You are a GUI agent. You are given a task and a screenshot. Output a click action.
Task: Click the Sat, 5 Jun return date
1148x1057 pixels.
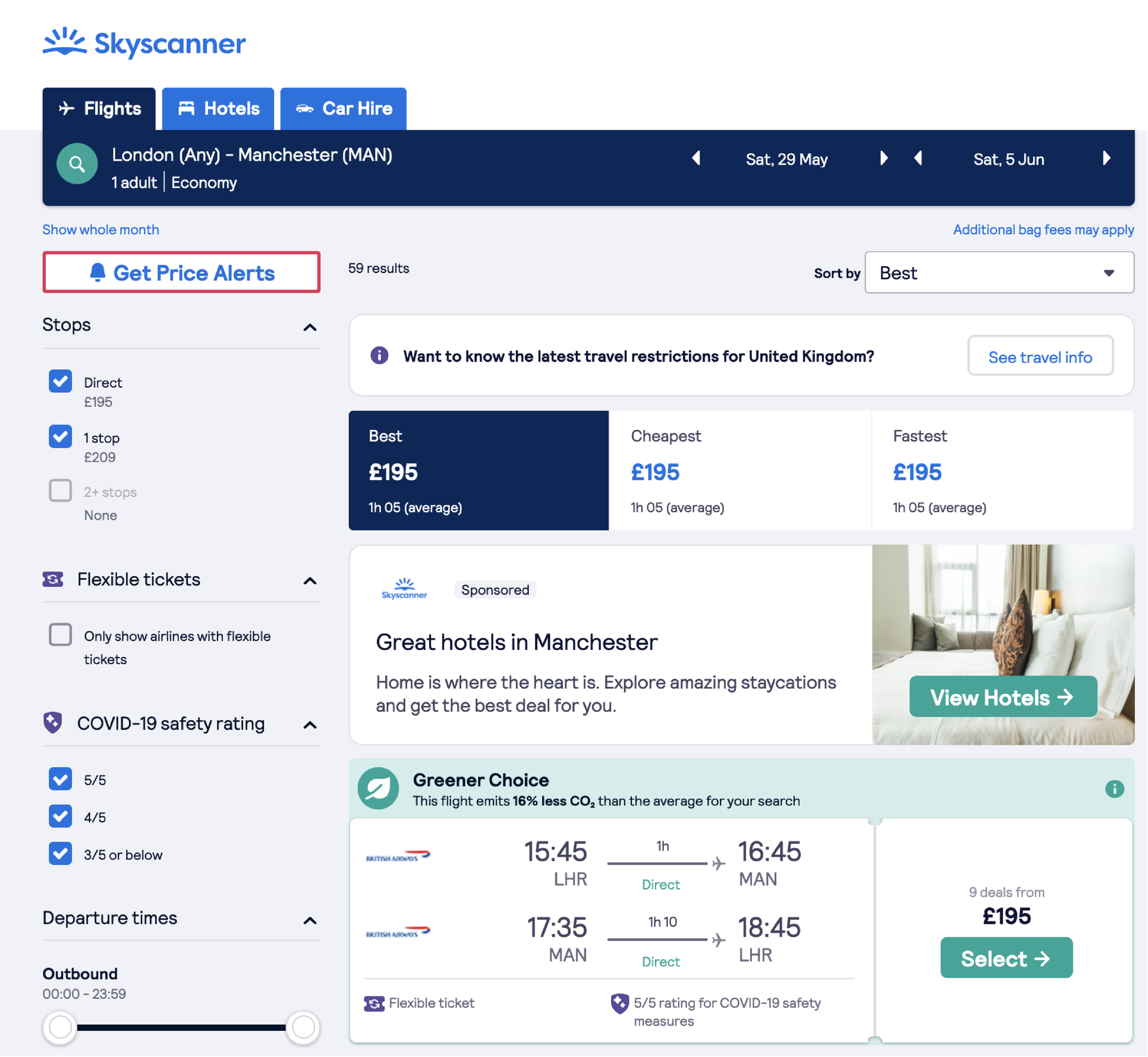tap(1008, 159)
